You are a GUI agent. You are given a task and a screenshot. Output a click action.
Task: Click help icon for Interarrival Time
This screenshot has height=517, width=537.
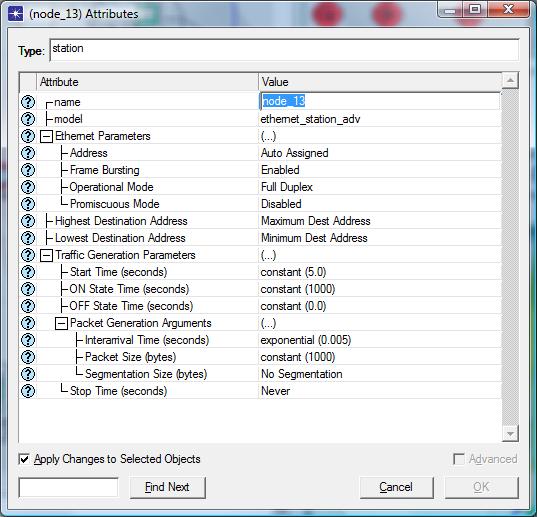pyautogui.click(x=28, y=340)
